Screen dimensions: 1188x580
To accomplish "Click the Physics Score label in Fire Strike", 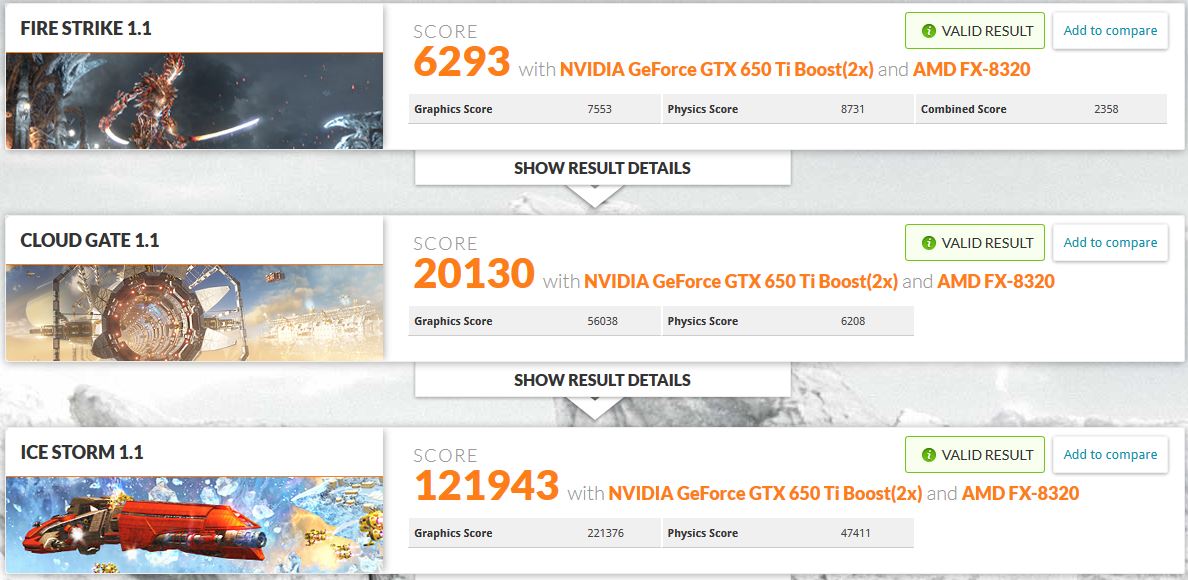I will pos(702,109).
